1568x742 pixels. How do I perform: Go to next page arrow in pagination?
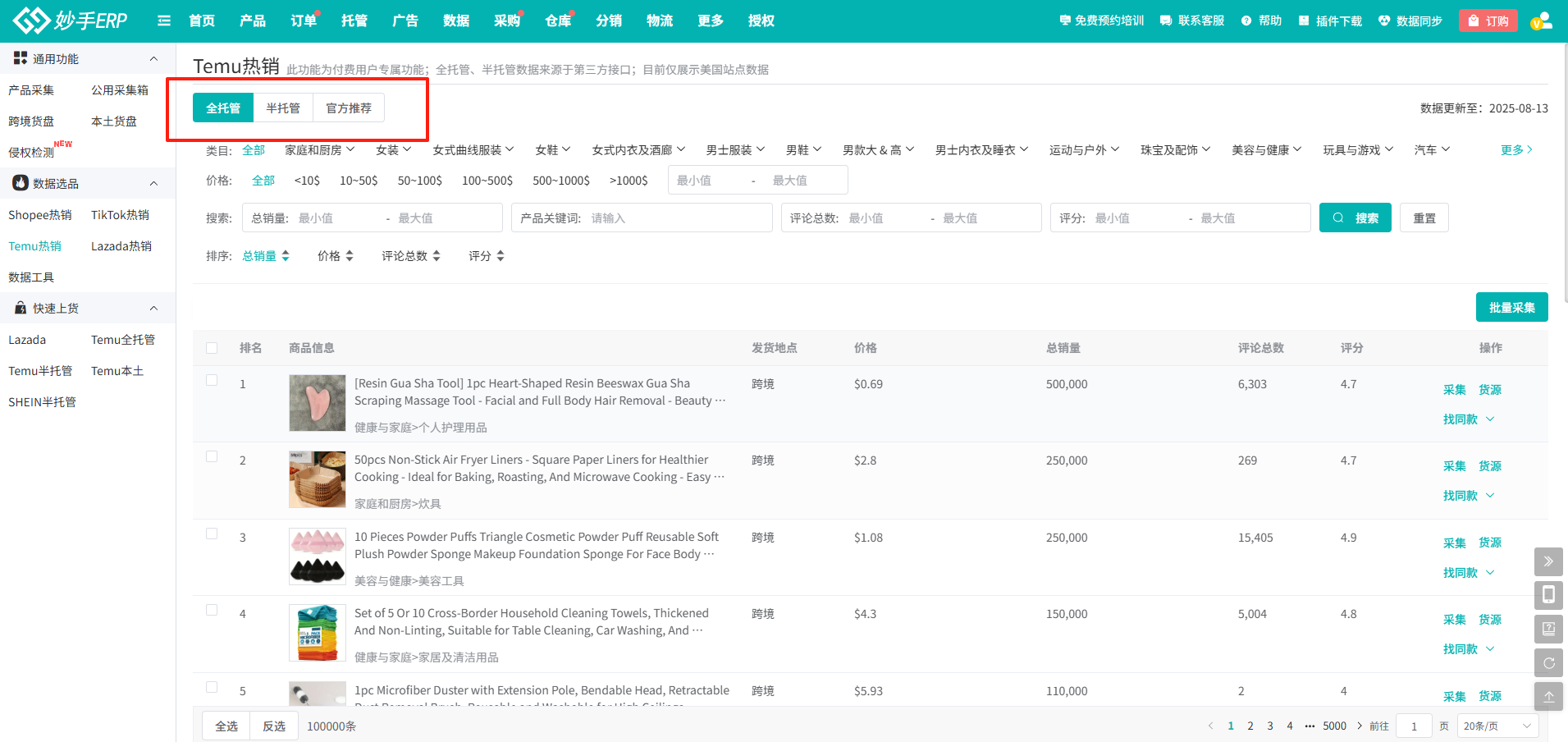[x=1360, y=726]
